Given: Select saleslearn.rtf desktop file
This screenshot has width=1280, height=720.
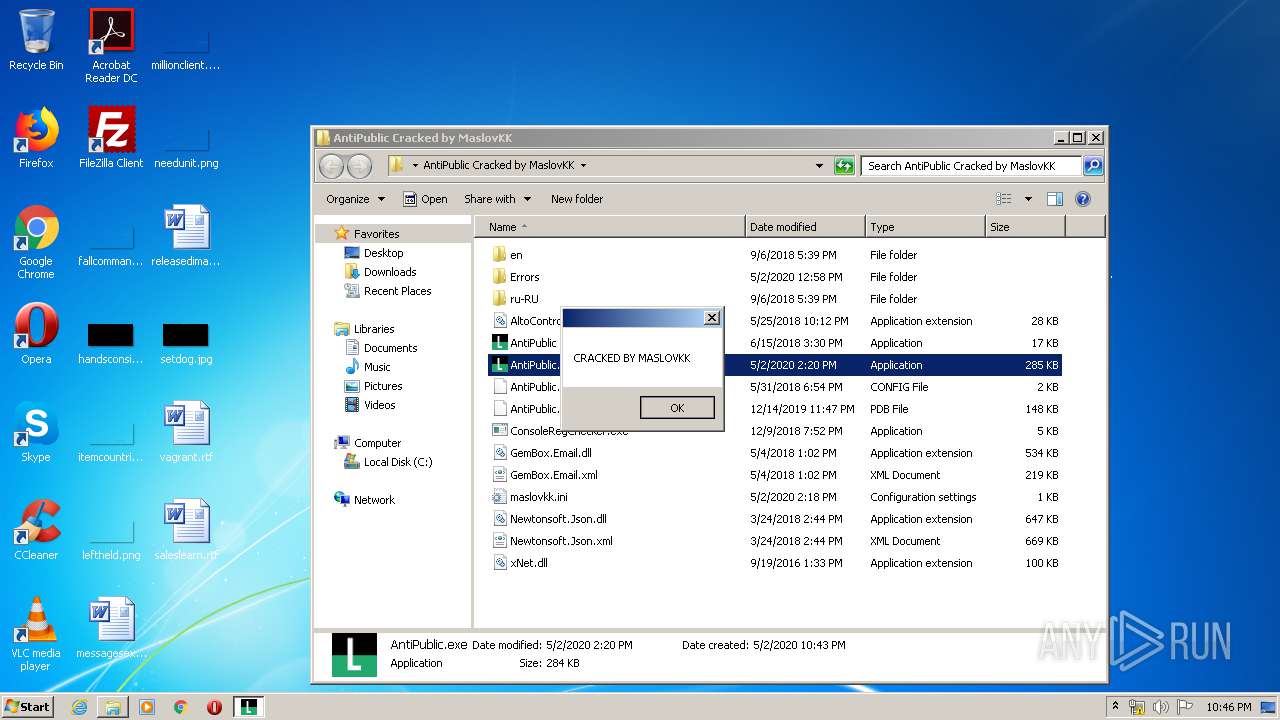Looking at the screenshot, I should 186,529.
